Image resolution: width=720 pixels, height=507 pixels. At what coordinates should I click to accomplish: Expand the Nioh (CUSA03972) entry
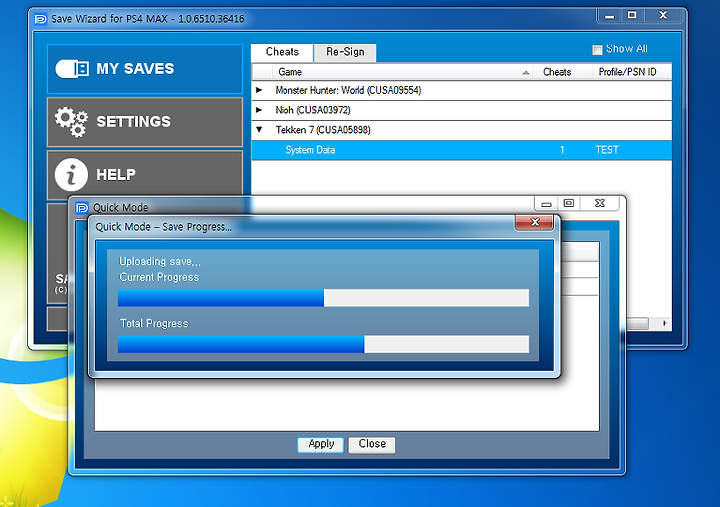point(259,110)
